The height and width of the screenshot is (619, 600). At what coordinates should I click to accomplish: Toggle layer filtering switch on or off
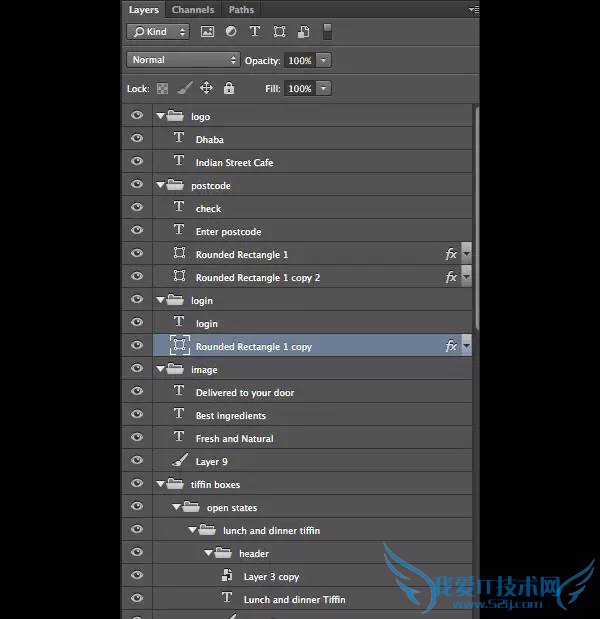point(327,32)
